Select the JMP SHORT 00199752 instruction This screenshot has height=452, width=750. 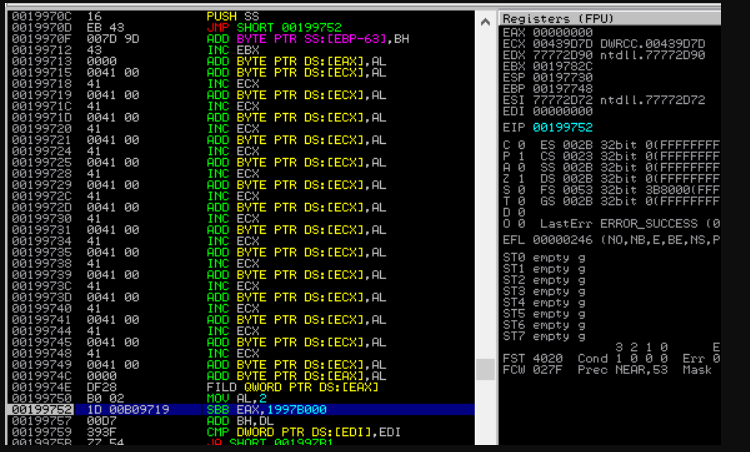tap(258, 27)
